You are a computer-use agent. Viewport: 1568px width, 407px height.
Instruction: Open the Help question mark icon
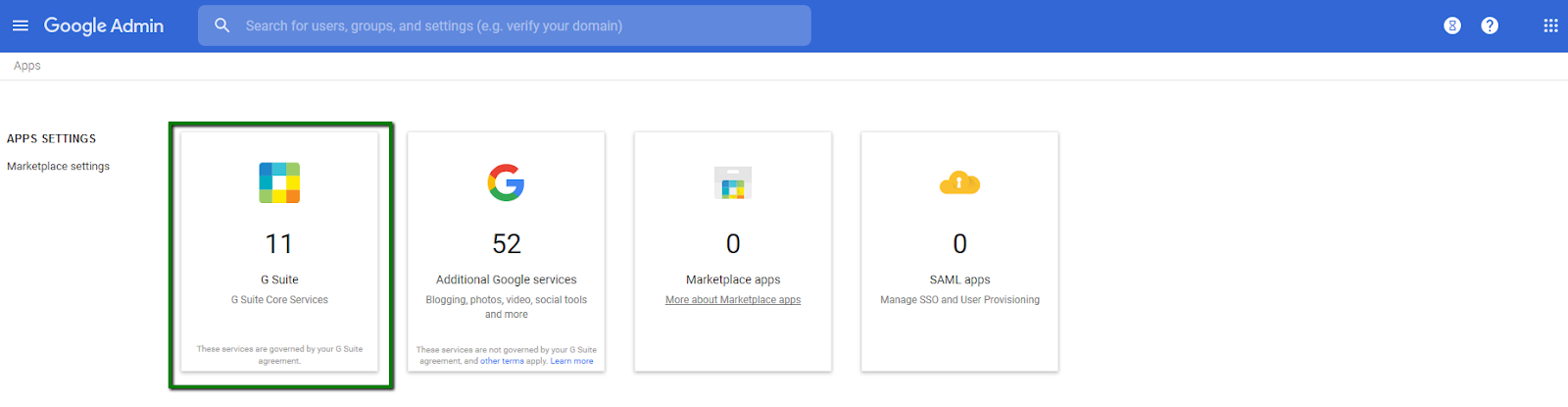pos(1490,25)
